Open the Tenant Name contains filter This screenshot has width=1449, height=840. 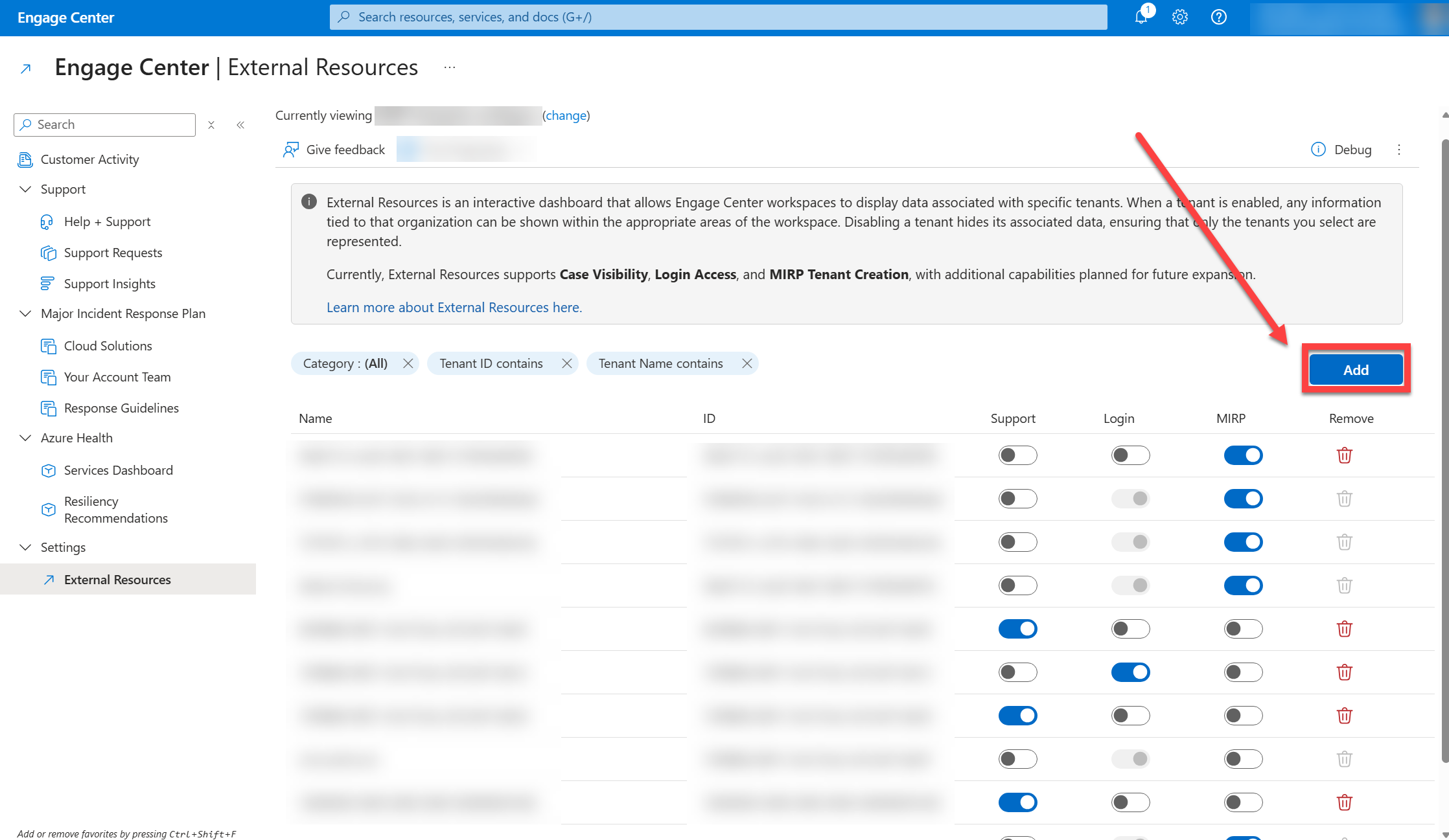[660, 363]
